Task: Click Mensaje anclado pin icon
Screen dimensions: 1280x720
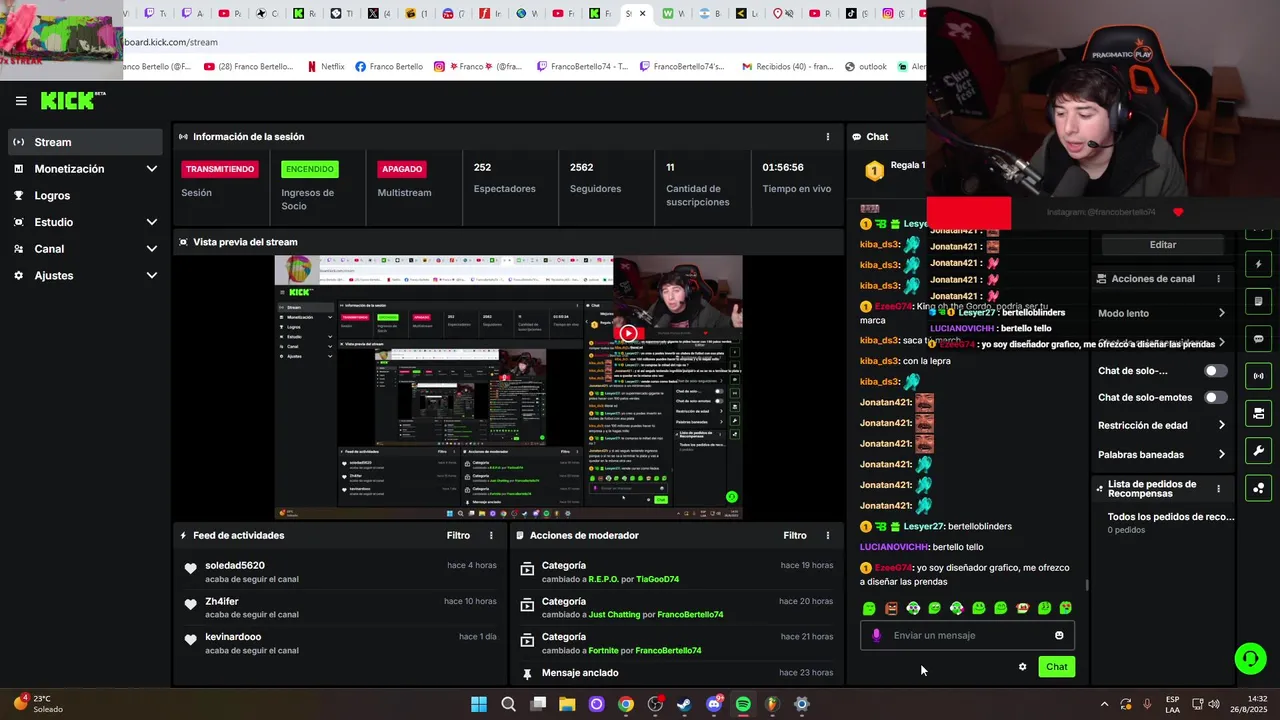Action: pyautogui.click(x=527, y=675)
